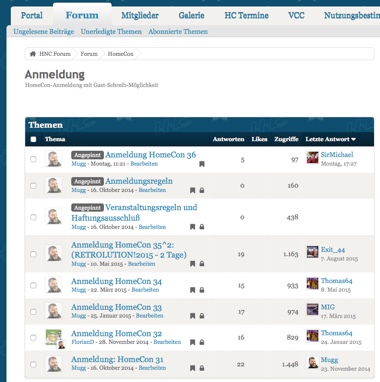Click lock icon on Anmeldungsregeln row
380x382 pixels.
(202, 190)
